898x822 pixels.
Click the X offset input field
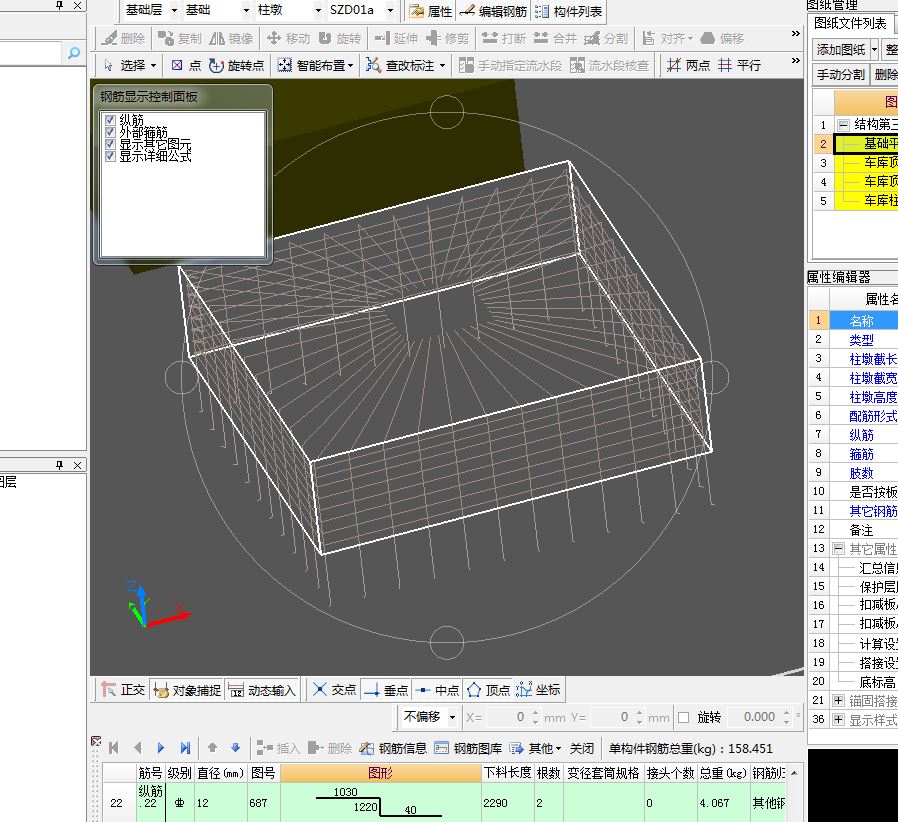(506, 717)
